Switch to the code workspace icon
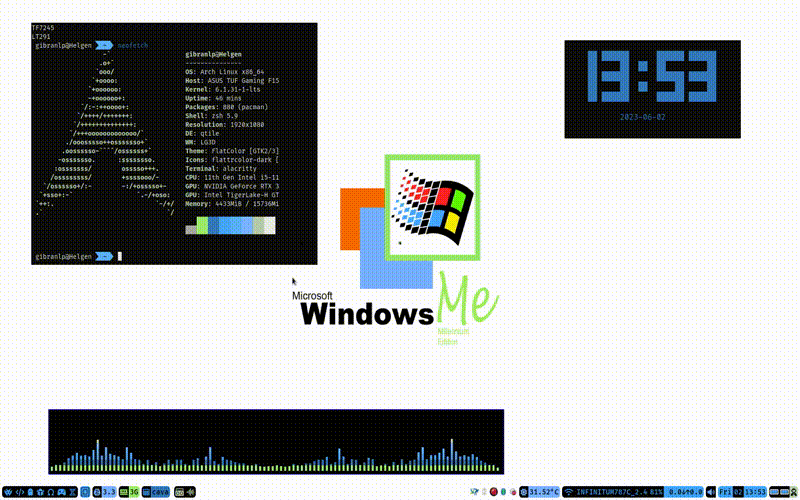800x500 pixels. pyautogui.click(x=20, y=492)
